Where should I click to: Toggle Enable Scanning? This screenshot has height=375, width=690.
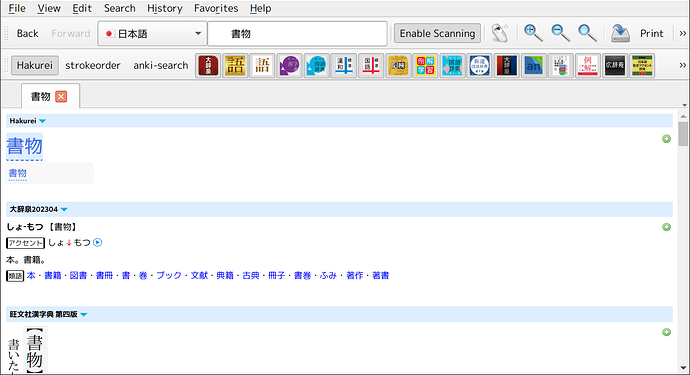point(437,33)
